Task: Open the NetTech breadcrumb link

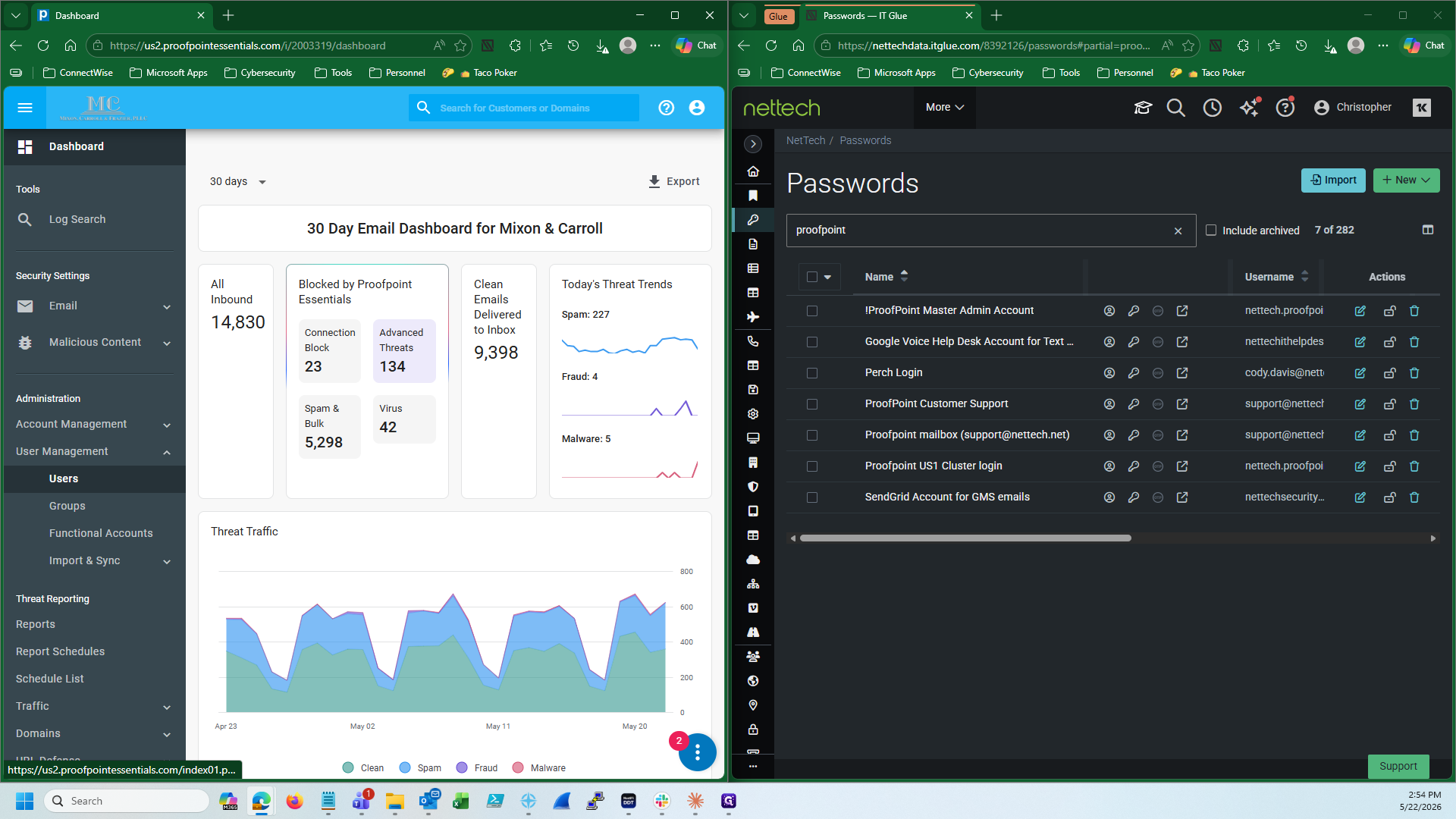Action: click(805, 141)
